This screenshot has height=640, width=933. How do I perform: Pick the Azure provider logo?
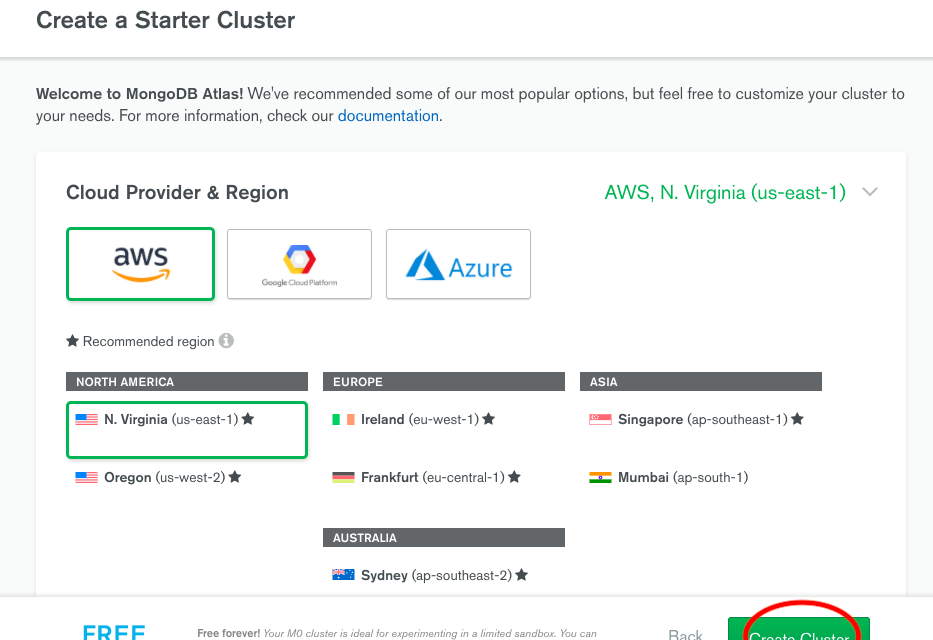click(458, 265)
